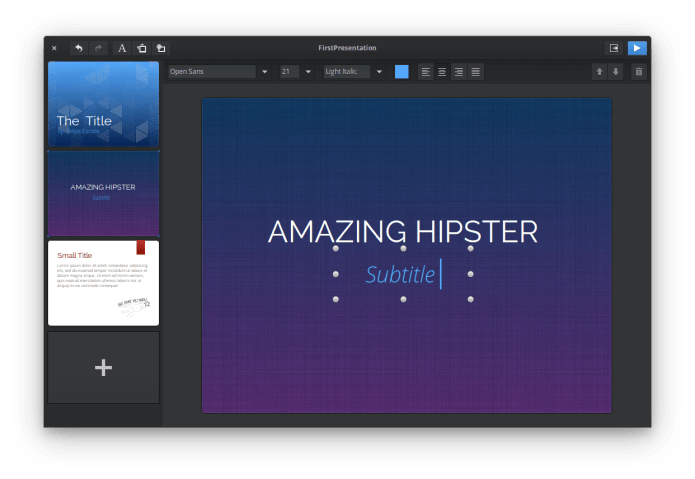The width and height of the screenshot is (695, 479).
Task: Move the selected element up one layer
Action: click(x=599, y=72)
